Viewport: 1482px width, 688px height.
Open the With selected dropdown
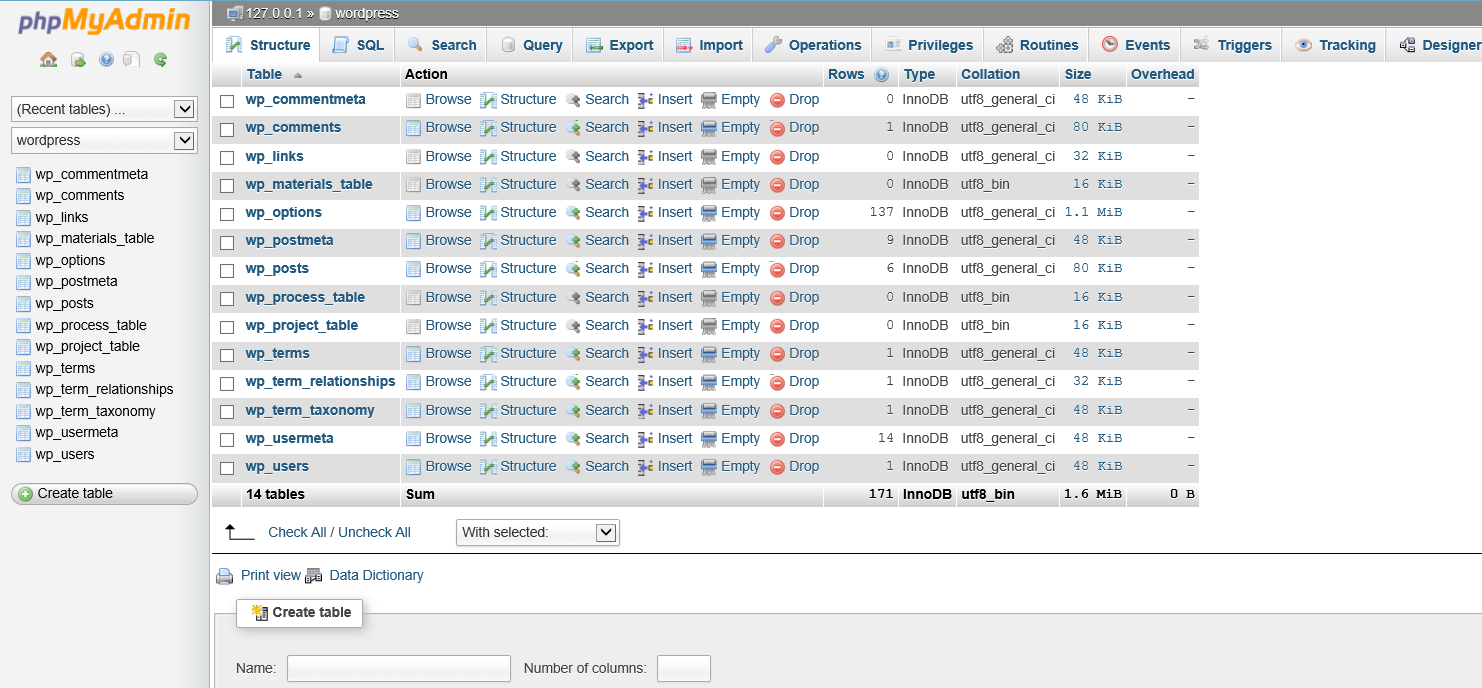[x=538, y=532]
